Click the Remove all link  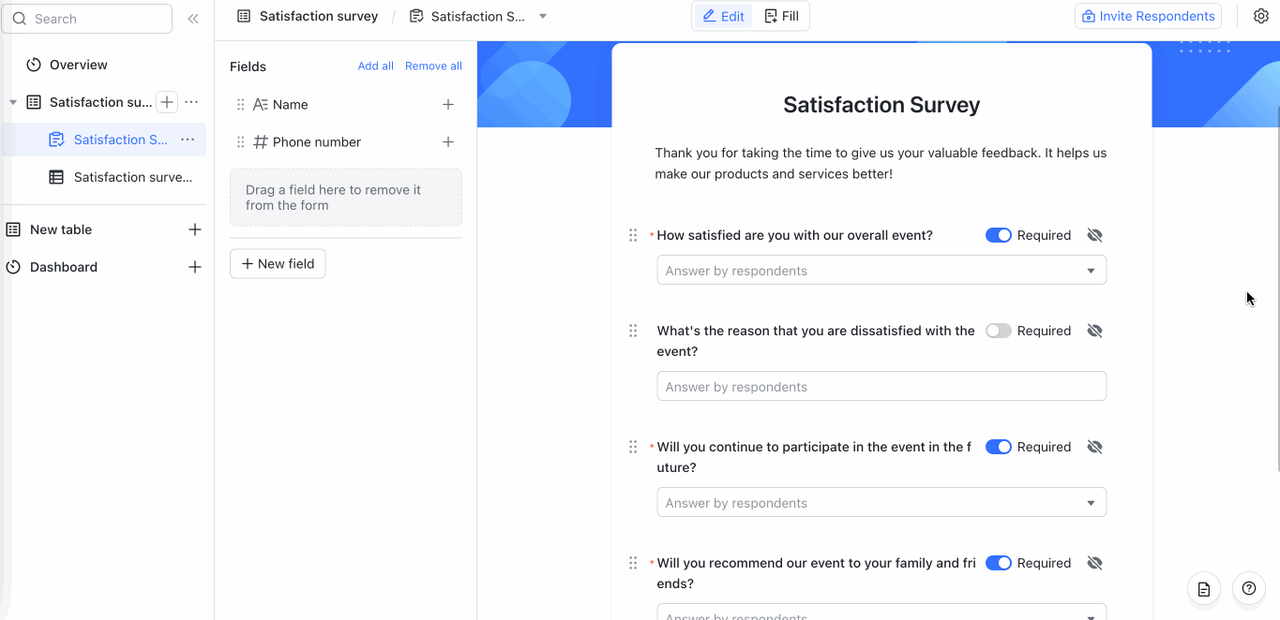[433, 66]
